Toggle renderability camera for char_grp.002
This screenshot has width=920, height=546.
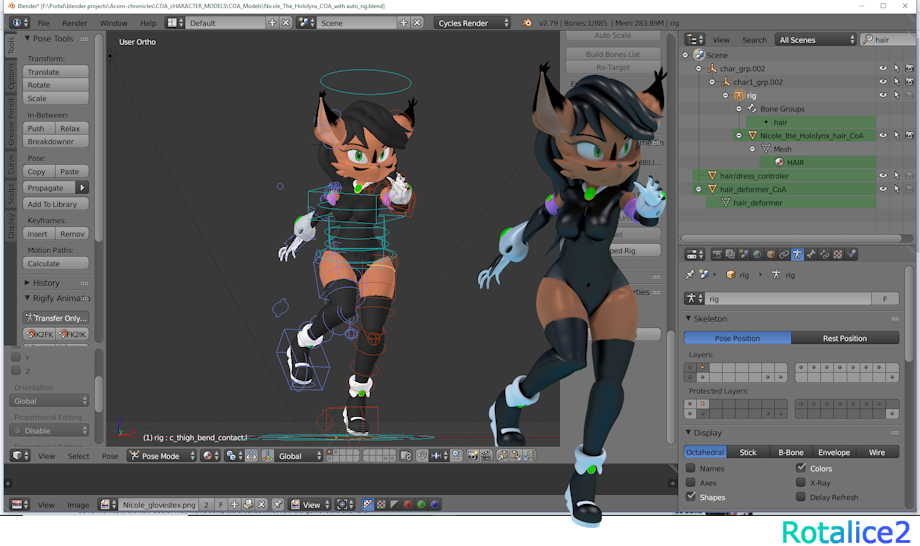[909, 69]
